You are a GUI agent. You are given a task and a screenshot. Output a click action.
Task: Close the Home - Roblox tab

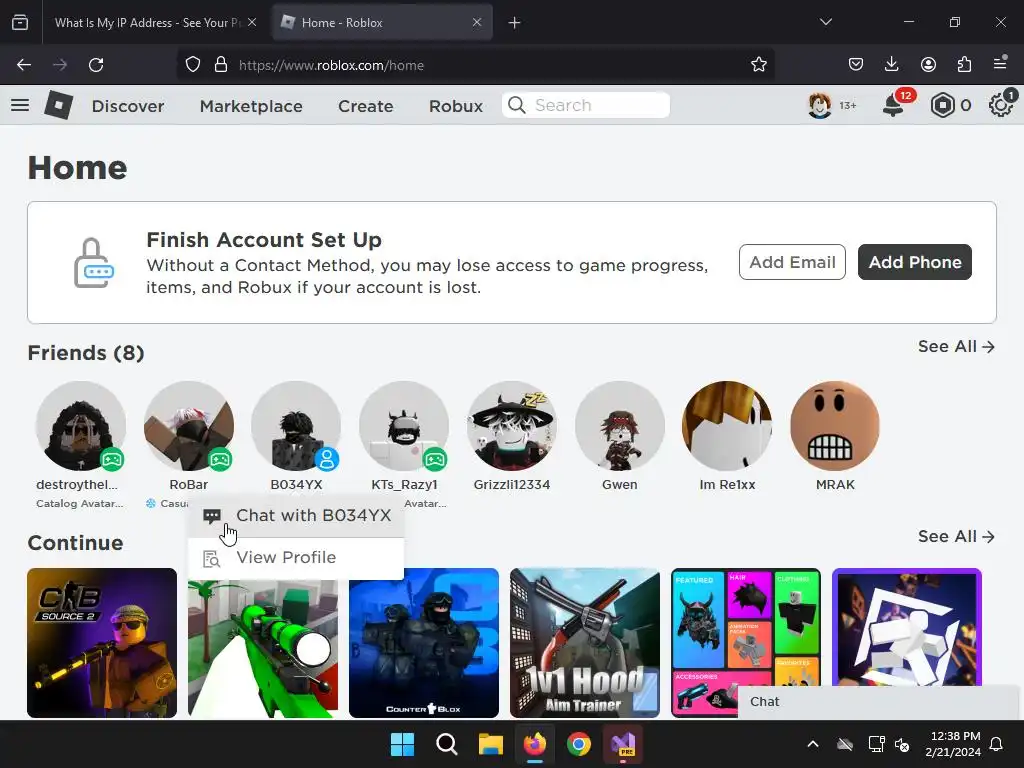pos(477,22)
